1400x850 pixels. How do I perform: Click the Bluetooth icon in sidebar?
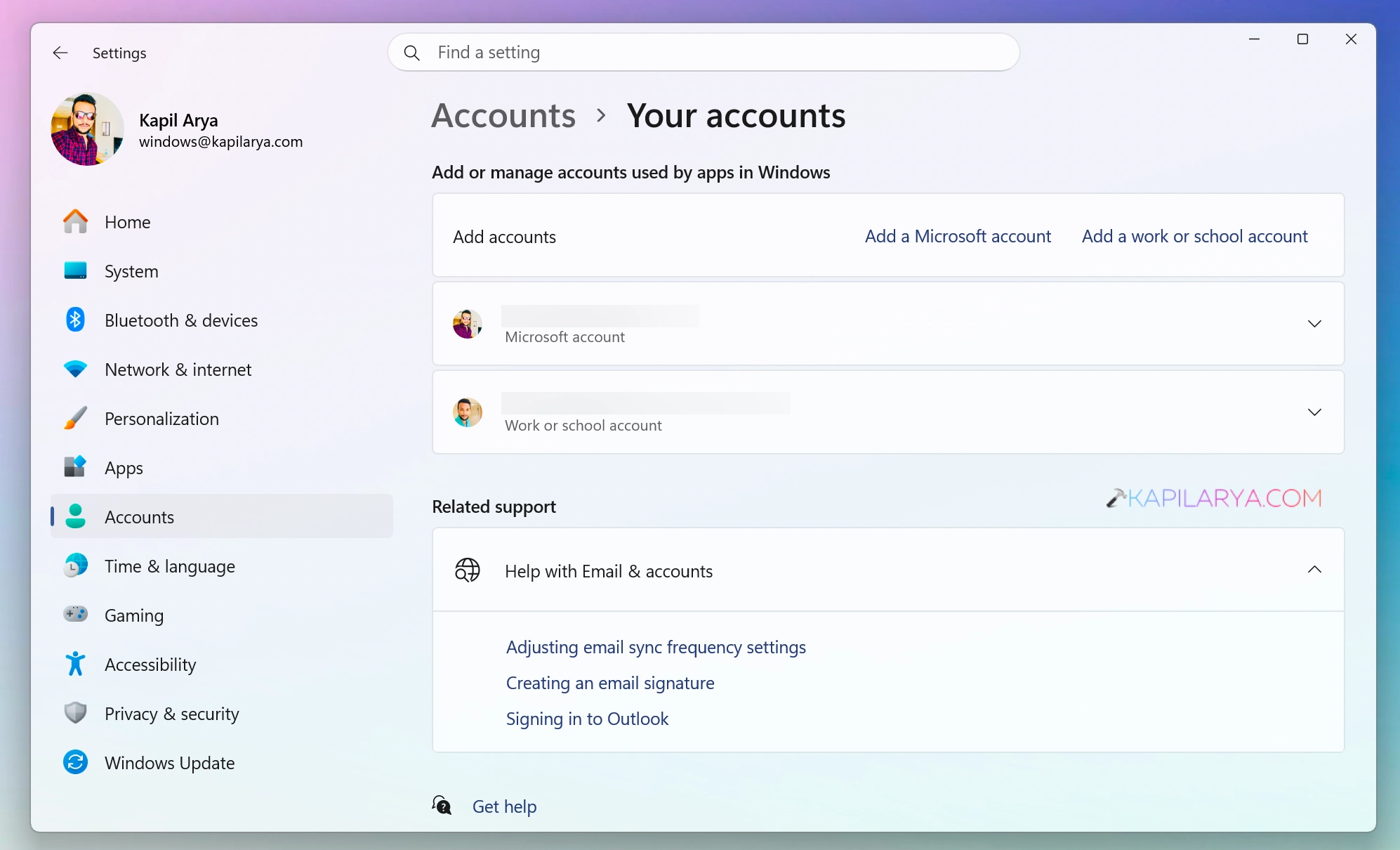click(x=75, y=320)
